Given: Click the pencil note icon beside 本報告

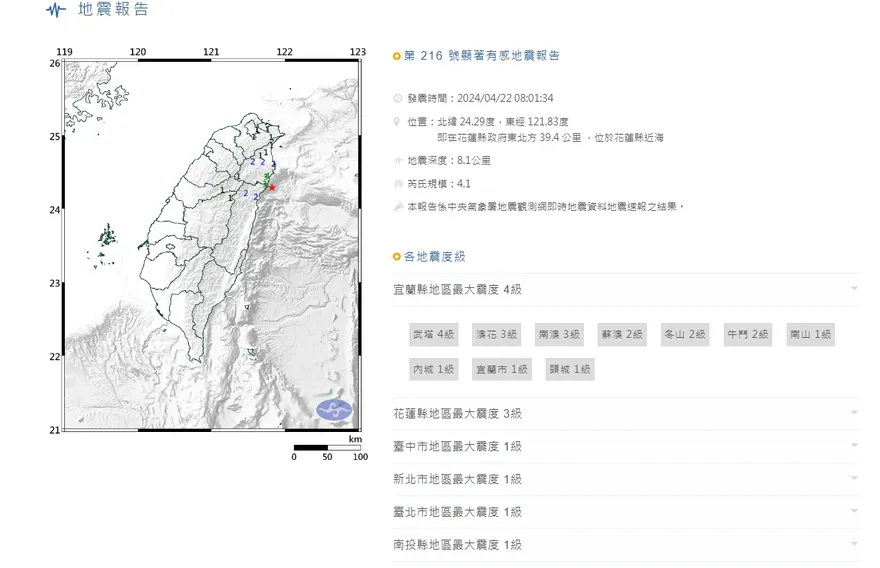Looking at the screenshot, I should pyautogui.click(x=398, y=207).
